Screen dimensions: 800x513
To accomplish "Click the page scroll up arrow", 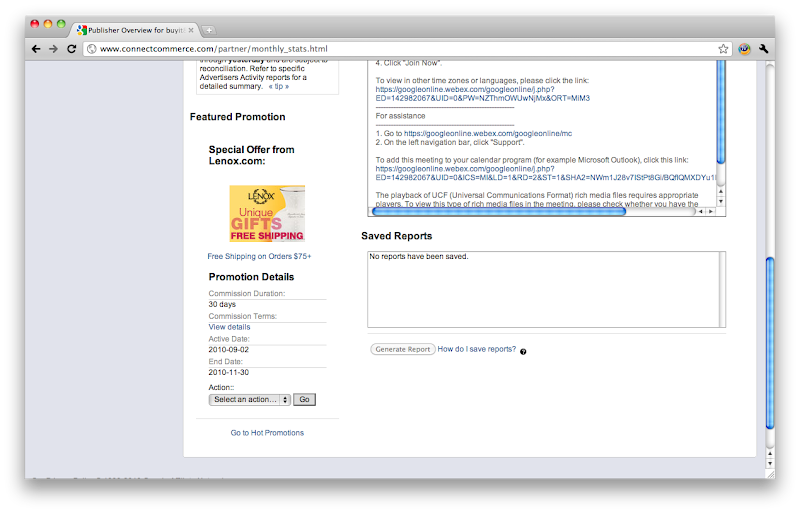I will (x=770, y=453).
